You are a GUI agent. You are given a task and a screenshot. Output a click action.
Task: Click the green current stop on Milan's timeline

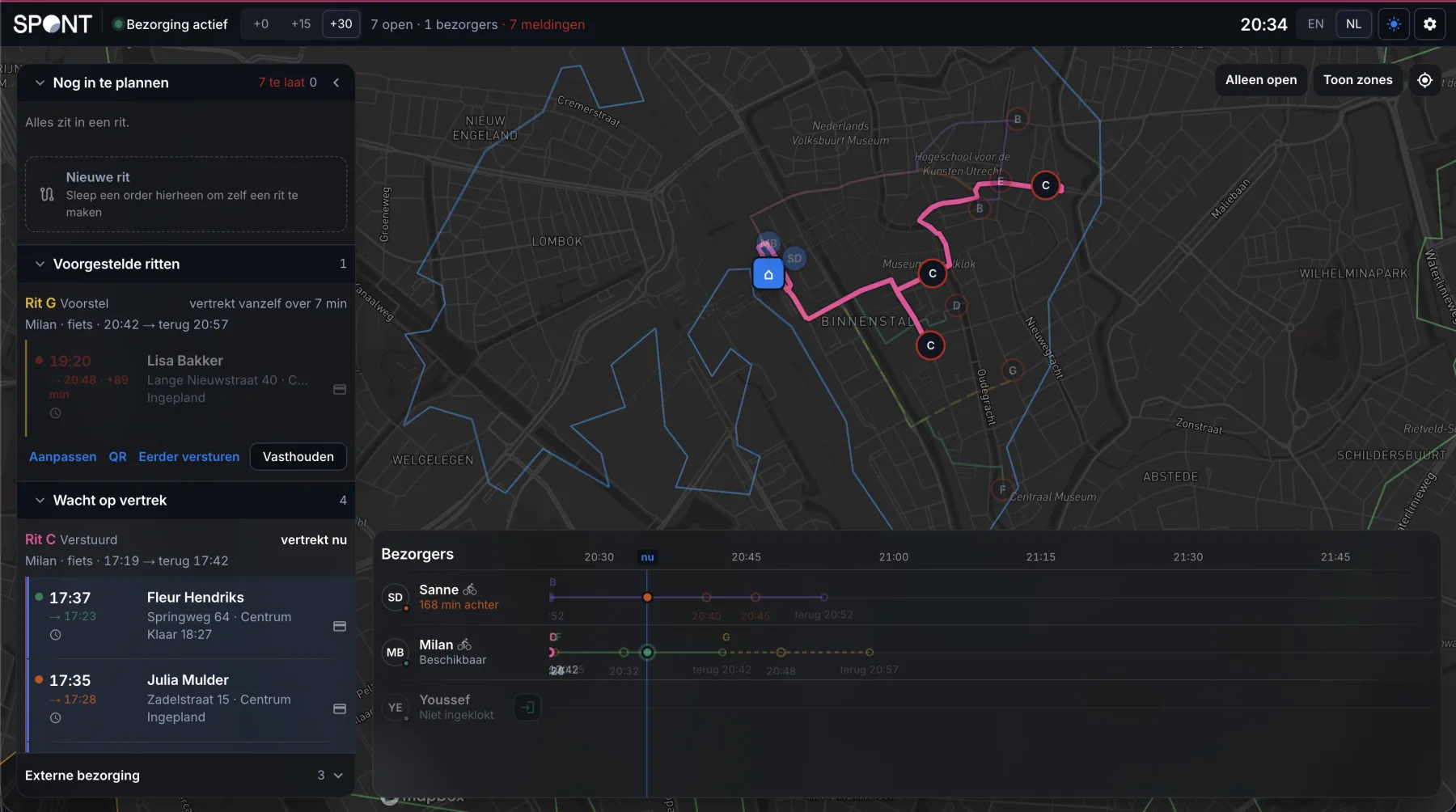click(647, 653)
